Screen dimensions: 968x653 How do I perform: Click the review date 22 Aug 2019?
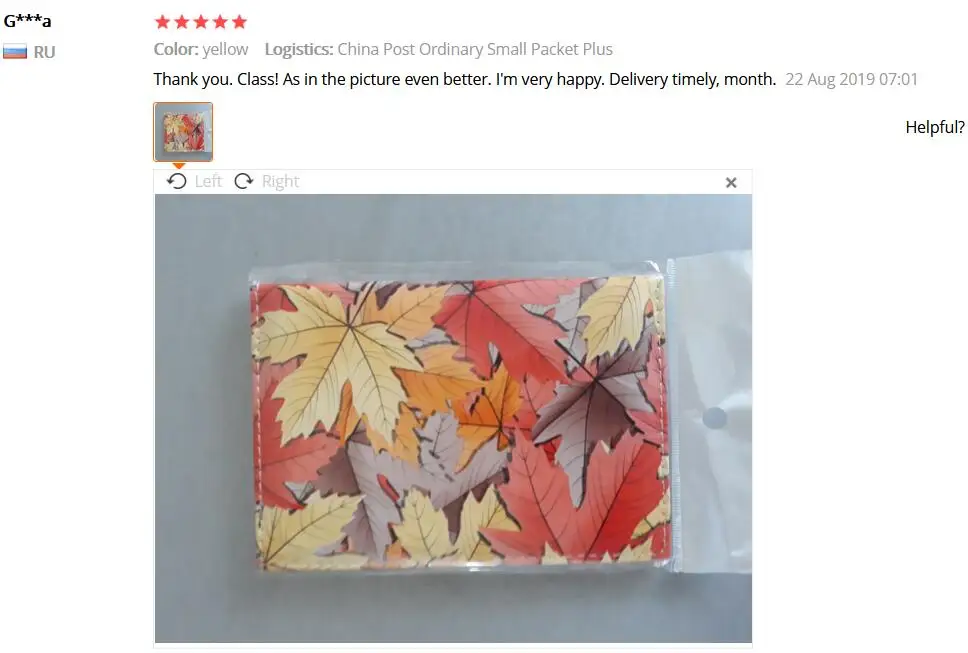coord(851,79)
